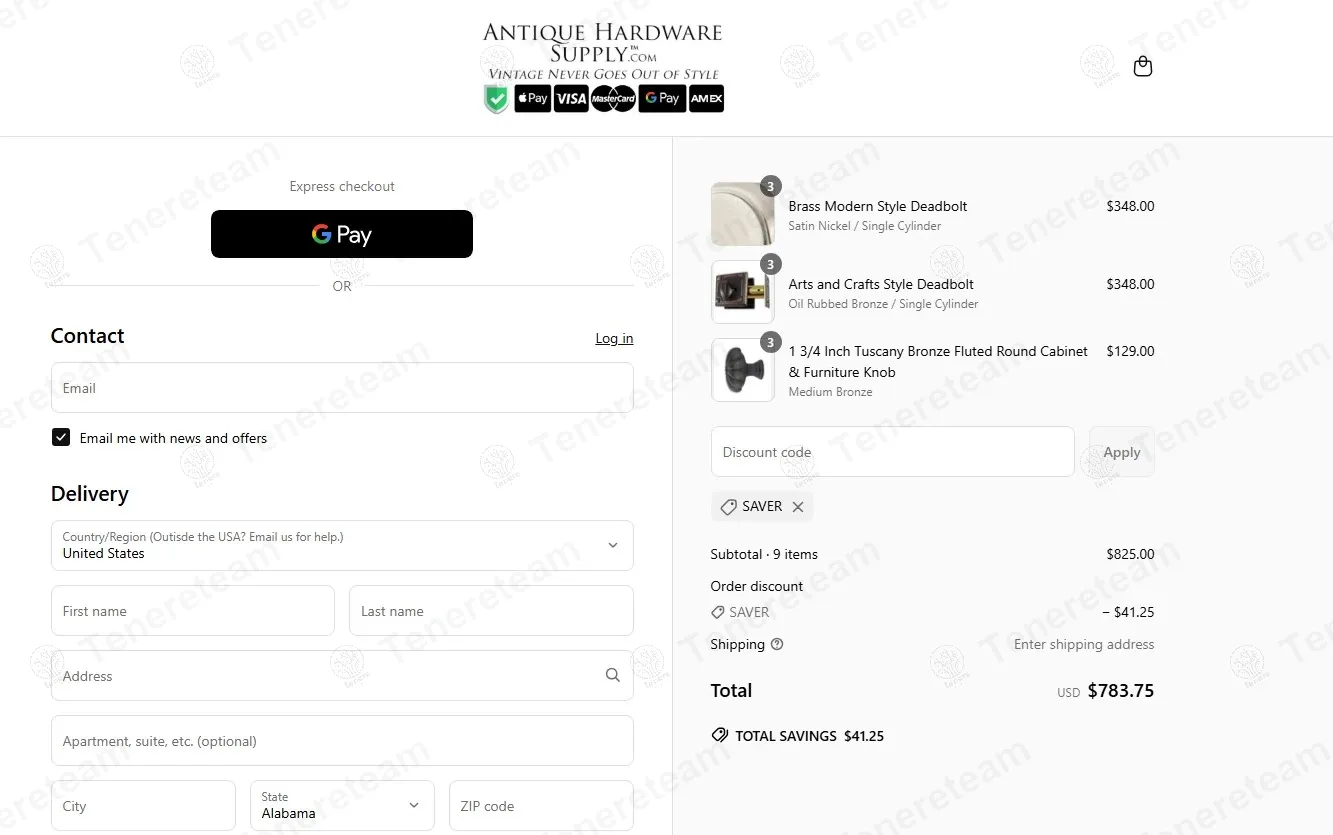Open the State dropdown showing Alabama
The height and width of the screenshot is (835, 1333).
pos(342,805)
